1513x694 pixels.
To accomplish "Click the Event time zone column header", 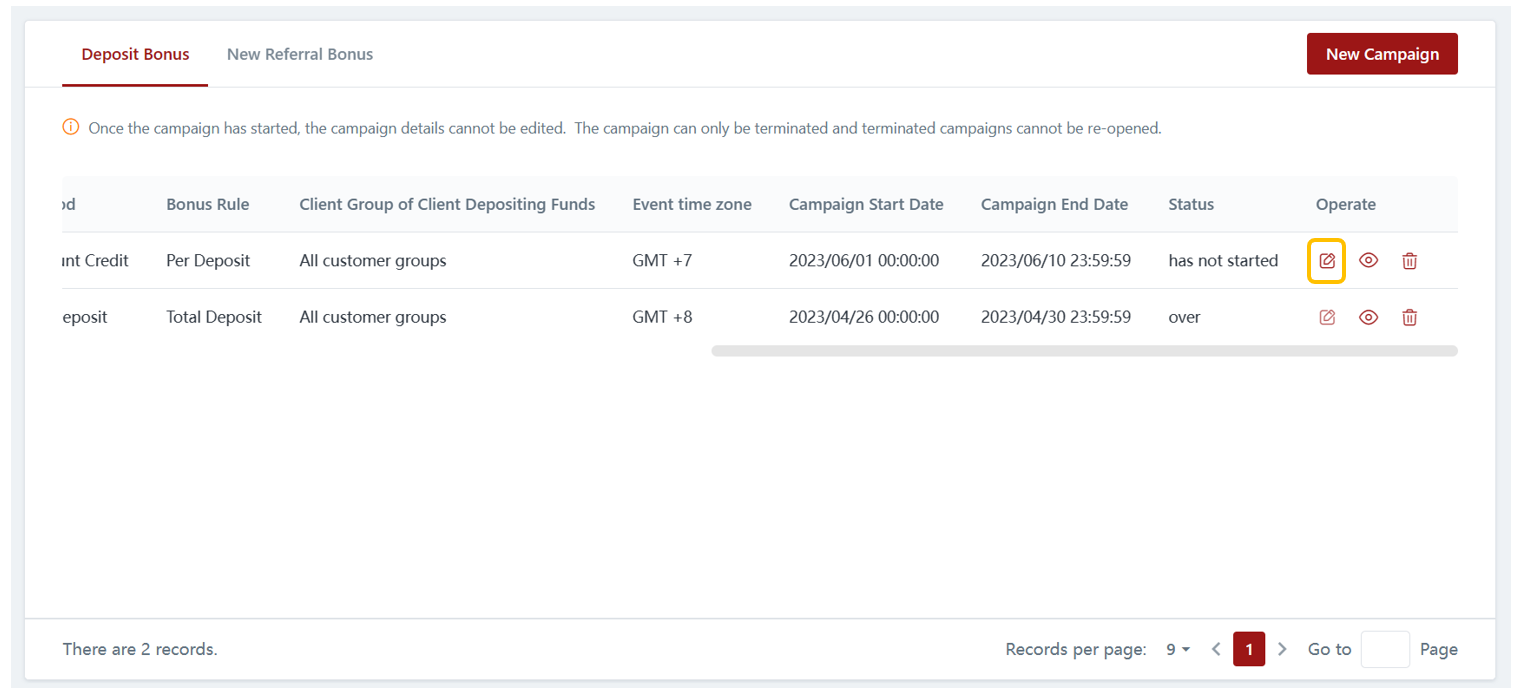I will [x=692, y=204].
